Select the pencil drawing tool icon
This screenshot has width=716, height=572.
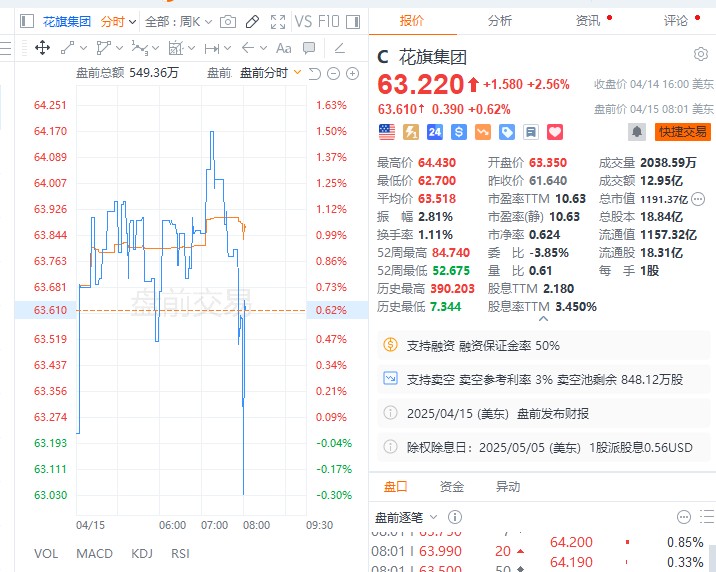pyautogui.click(x=252, y=21)
